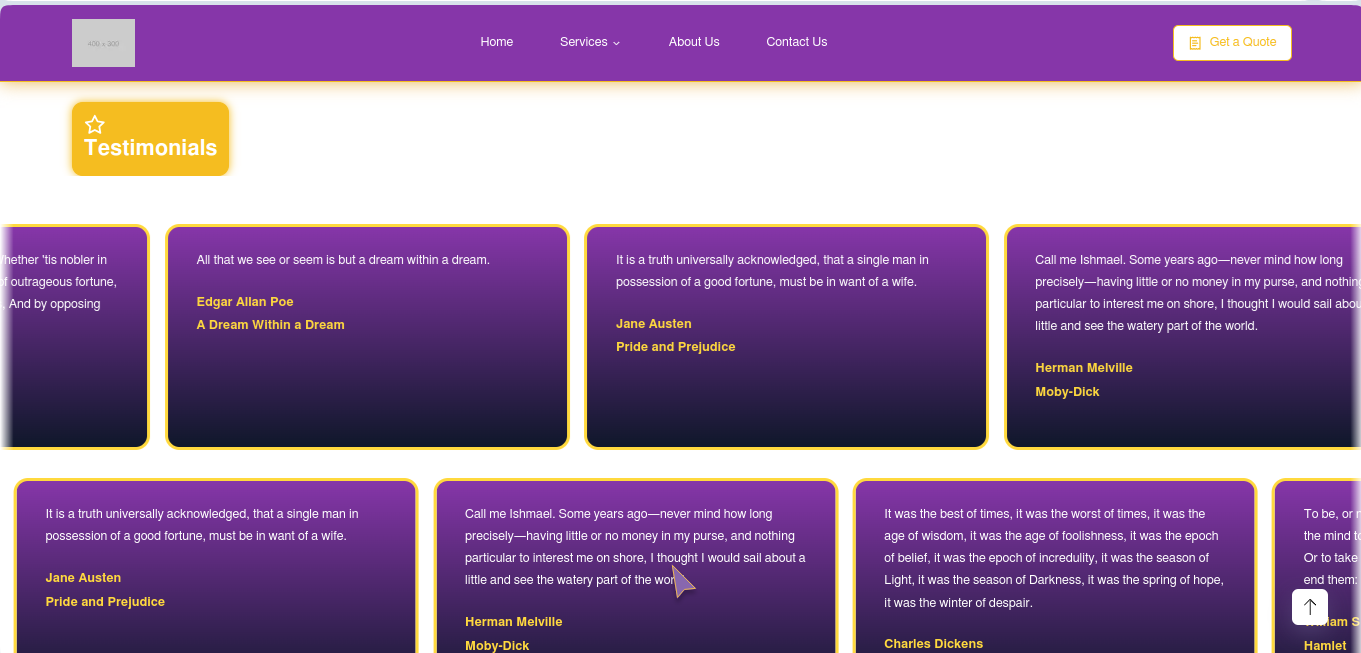
Task: Click the A Dream Within a Dream title
Action: (271, 325)
